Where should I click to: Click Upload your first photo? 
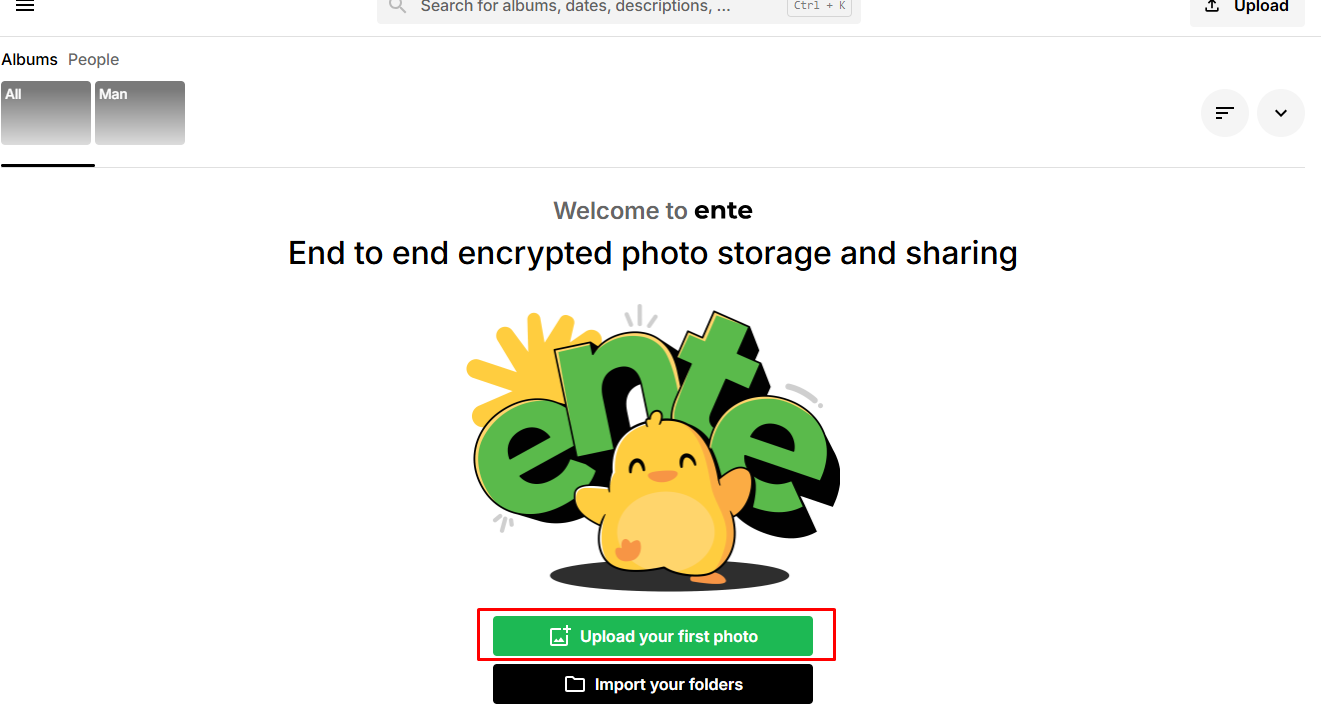pyautogui.click(x=668, y=636)
